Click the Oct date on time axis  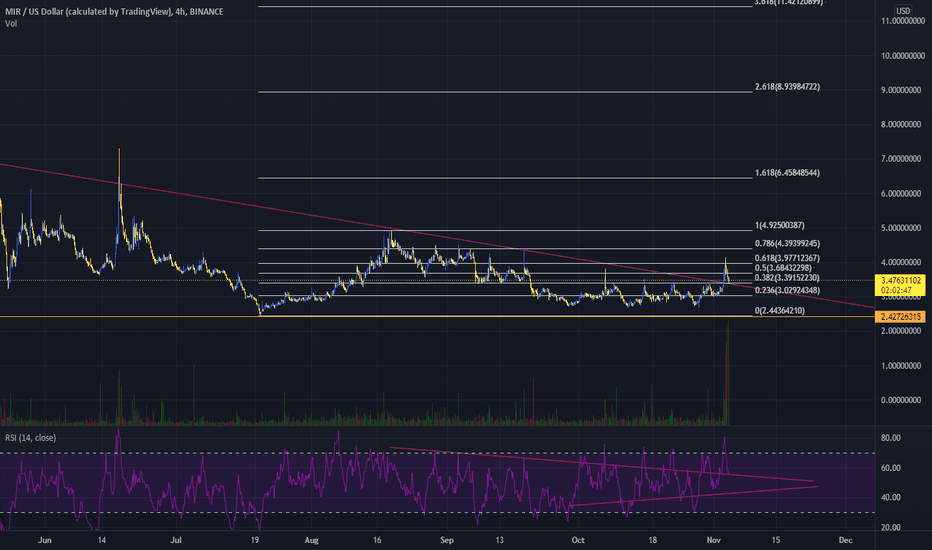(x=578, y=540)
